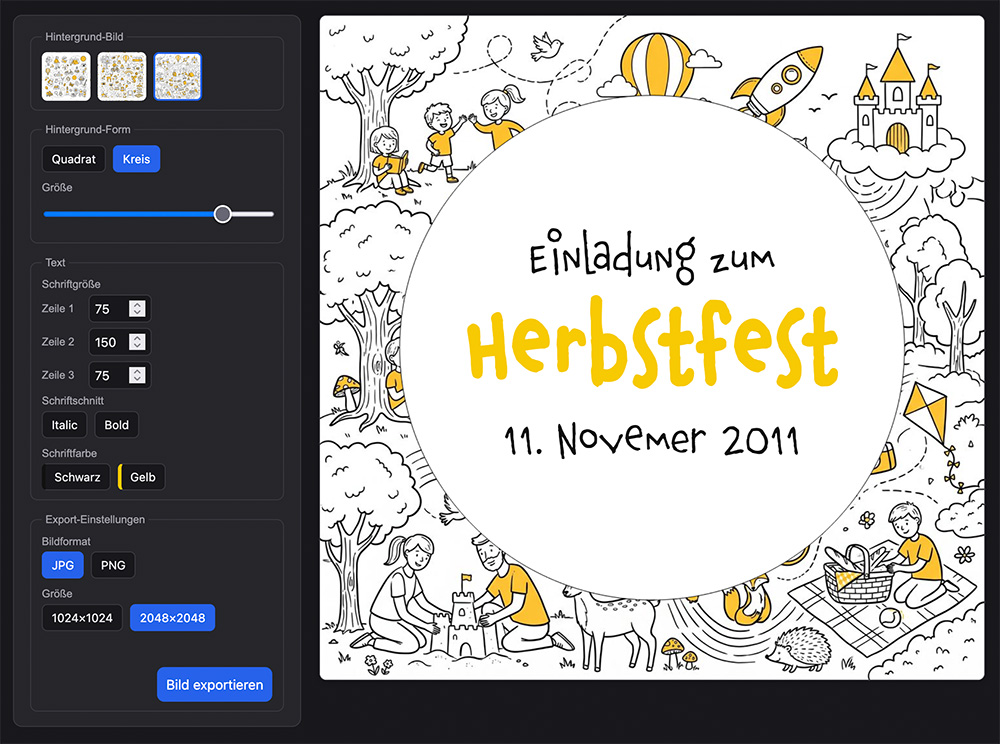Set font color to Schwarz
Screen dimensions: 1000x744
(x=77, y=477)
